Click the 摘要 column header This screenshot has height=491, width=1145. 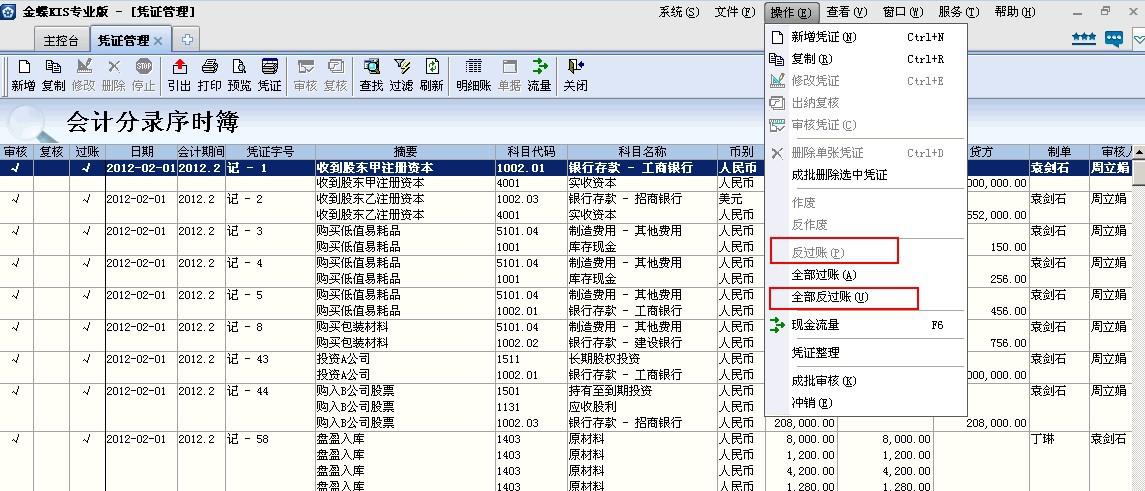pos(405,152)
